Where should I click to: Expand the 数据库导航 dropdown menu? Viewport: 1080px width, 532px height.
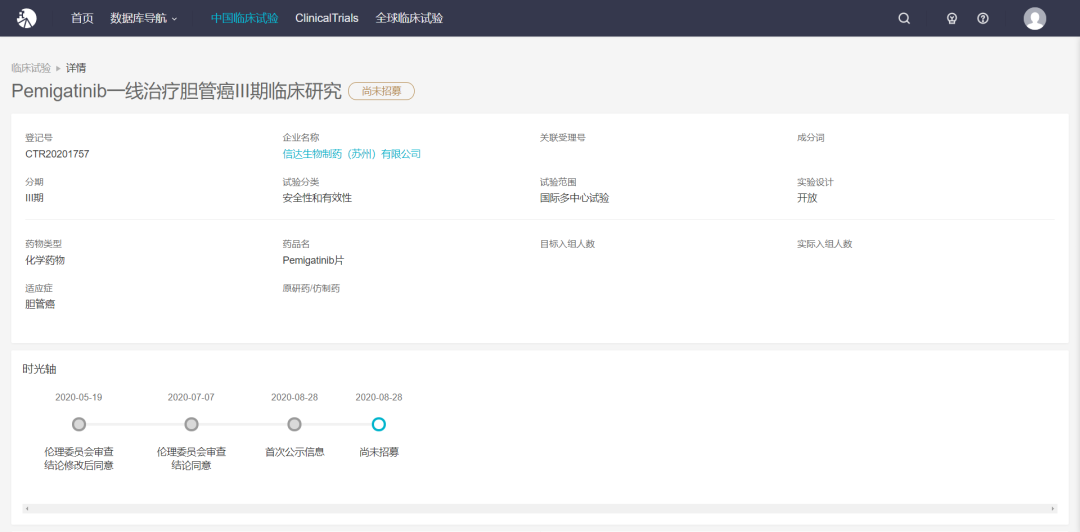[143, 19]
